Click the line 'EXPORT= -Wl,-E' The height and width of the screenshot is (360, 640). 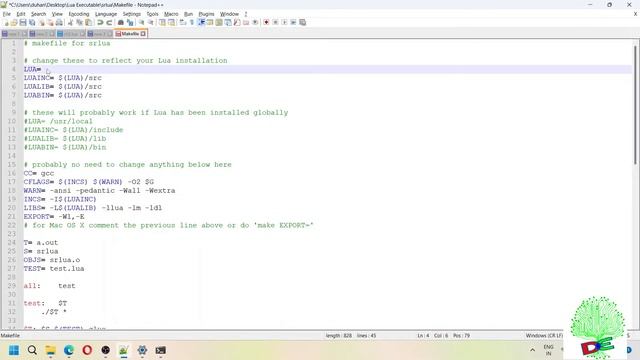coord(54,217)
